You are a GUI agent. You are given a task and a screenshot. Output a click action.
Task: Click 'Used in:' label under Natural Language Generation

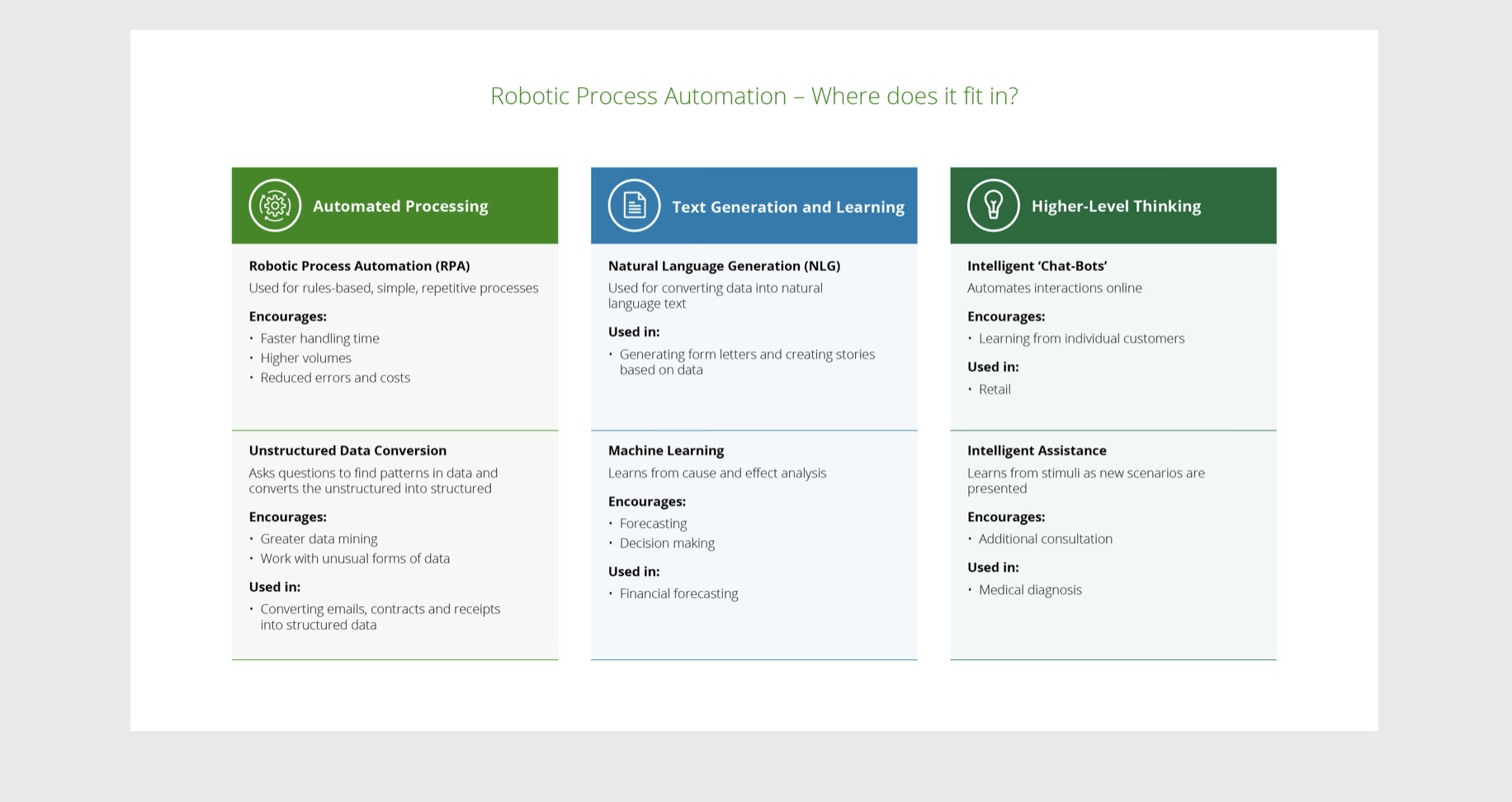coord(634,333)
